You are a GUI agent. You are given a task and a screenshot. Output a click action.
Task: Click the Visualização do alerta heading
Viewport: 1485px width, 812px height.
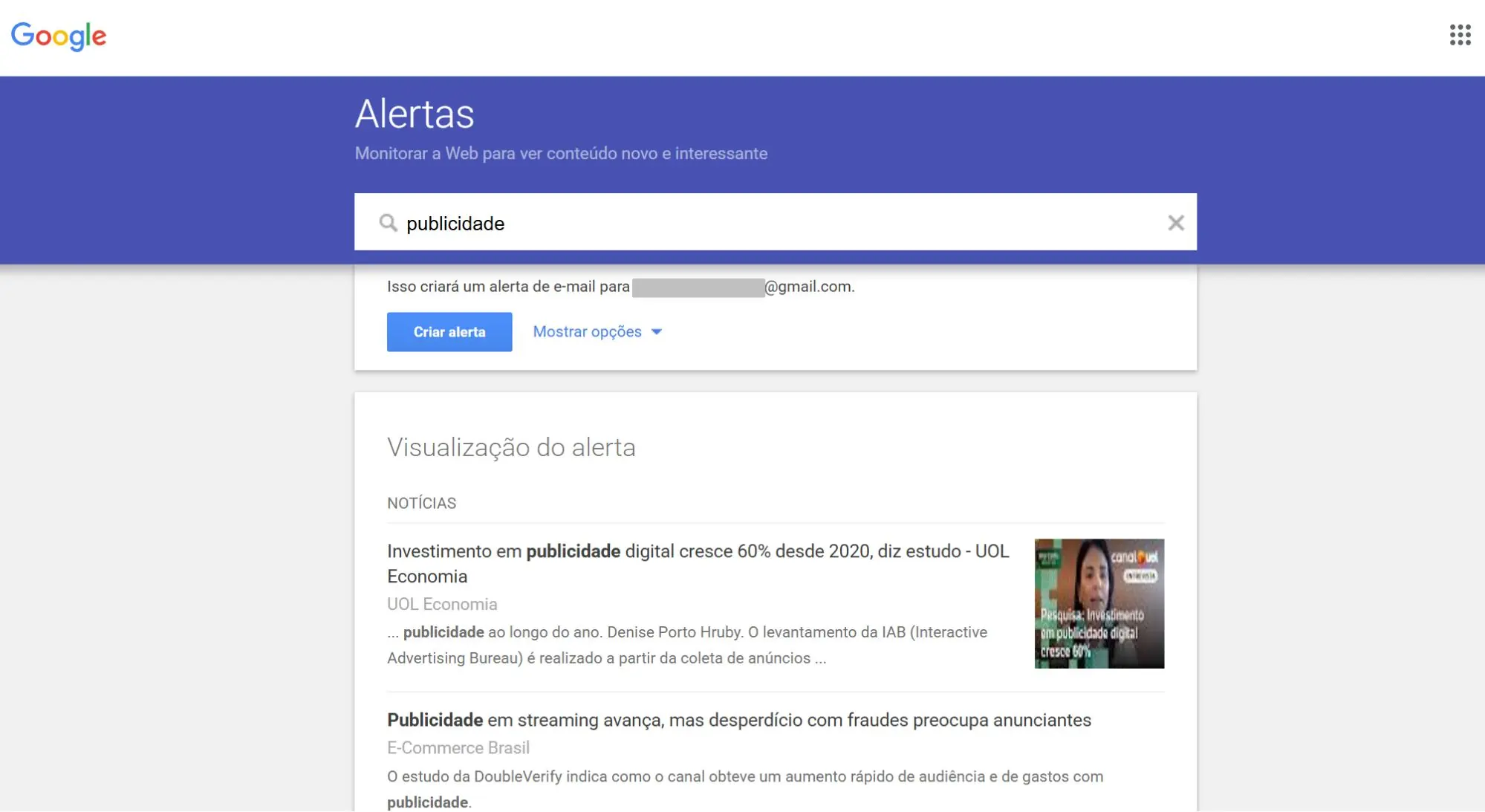pyautogui.click(x=511, y=446)
